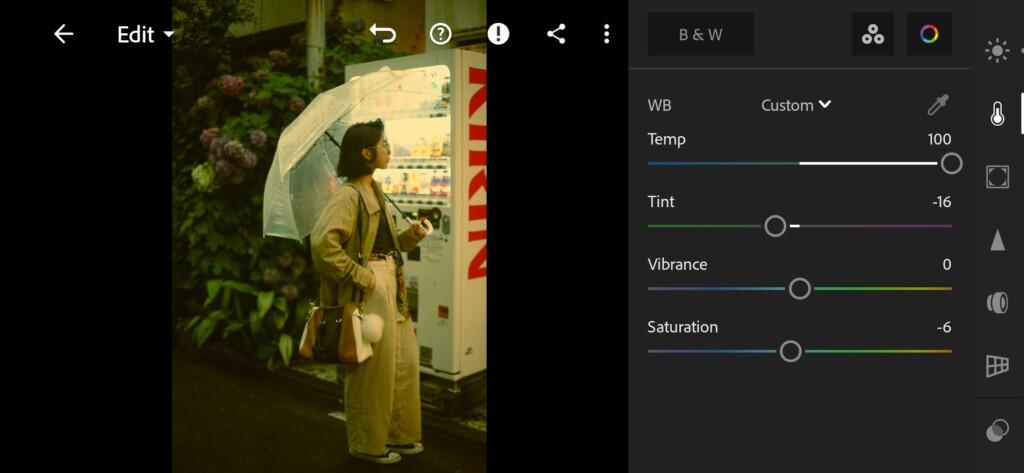Click the Vibrance slider handle

point(799,289)
